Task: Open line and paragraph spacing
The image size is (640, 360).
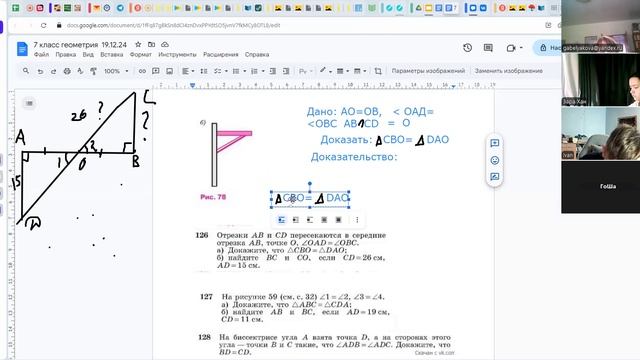Action: (204, 71)
